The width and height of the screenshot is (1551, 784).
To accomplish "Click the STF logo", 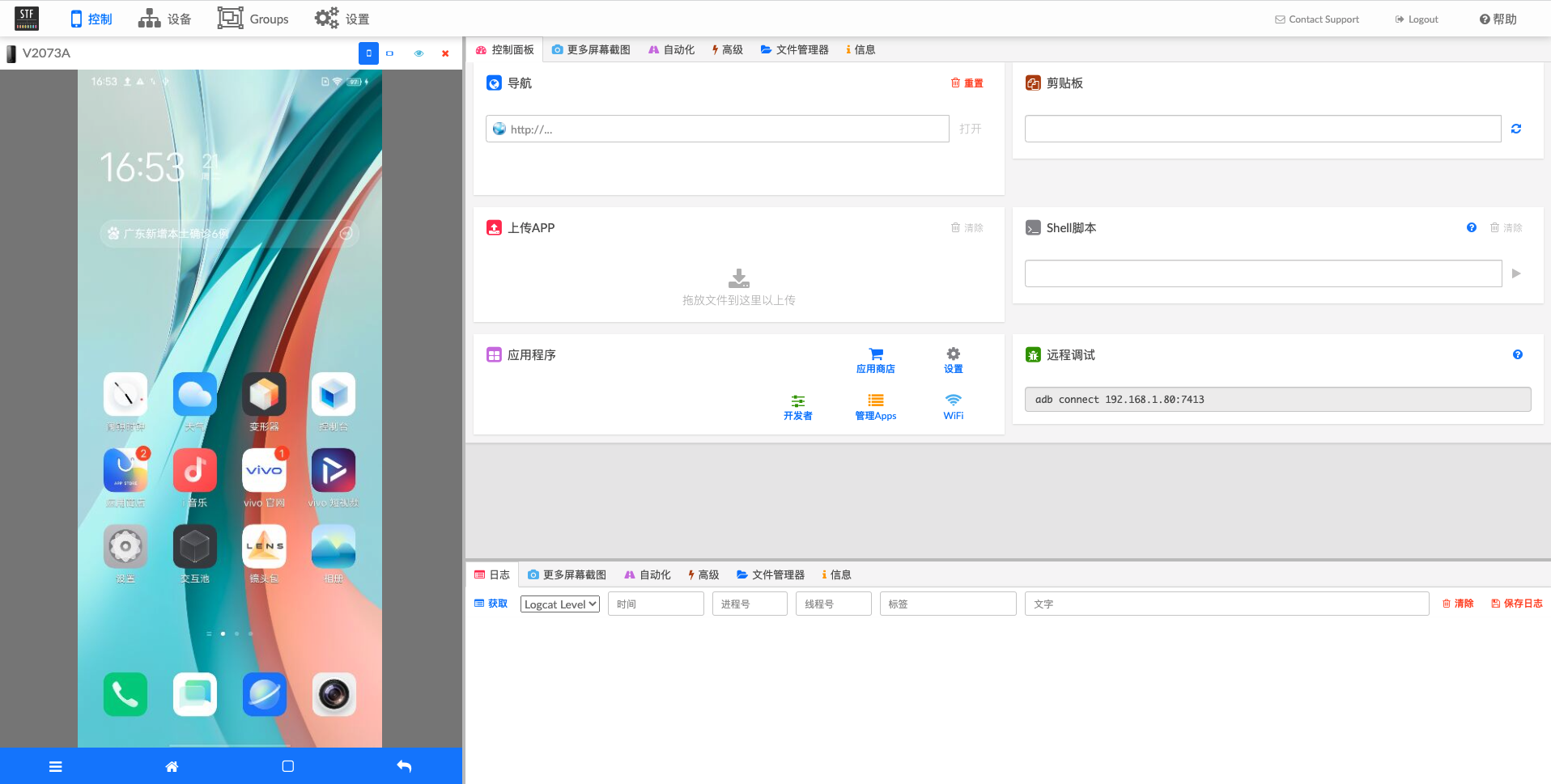I will point(27,19).
